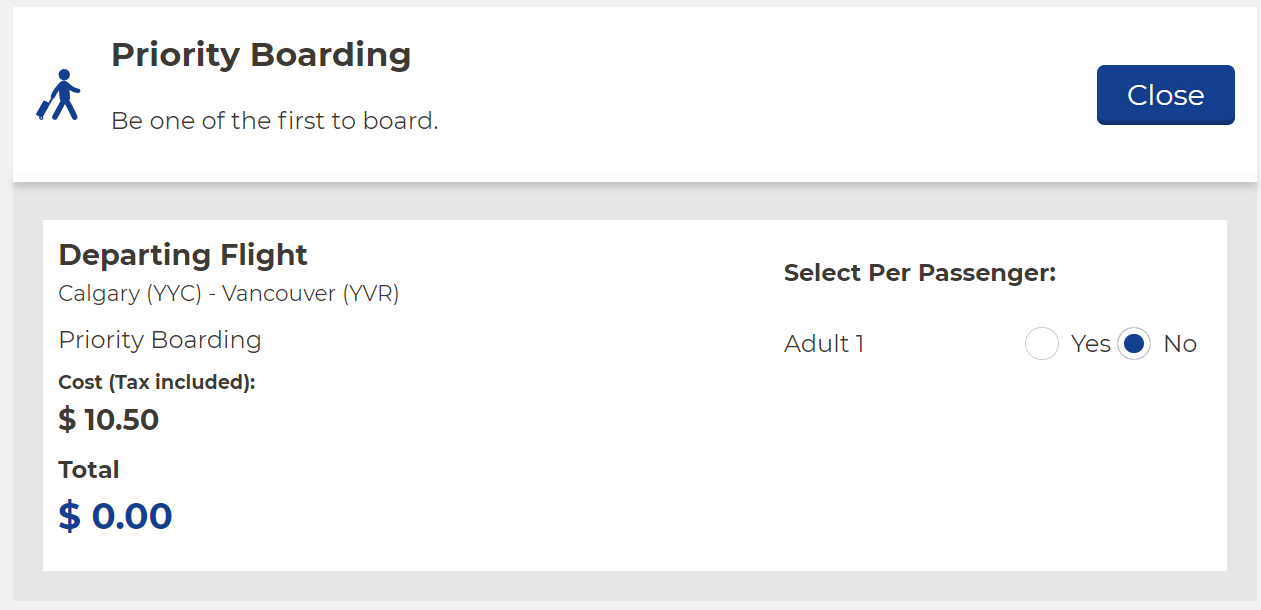Click the $ 0.00 total amount
This screenshot has height=610, width=1261.
116,516
